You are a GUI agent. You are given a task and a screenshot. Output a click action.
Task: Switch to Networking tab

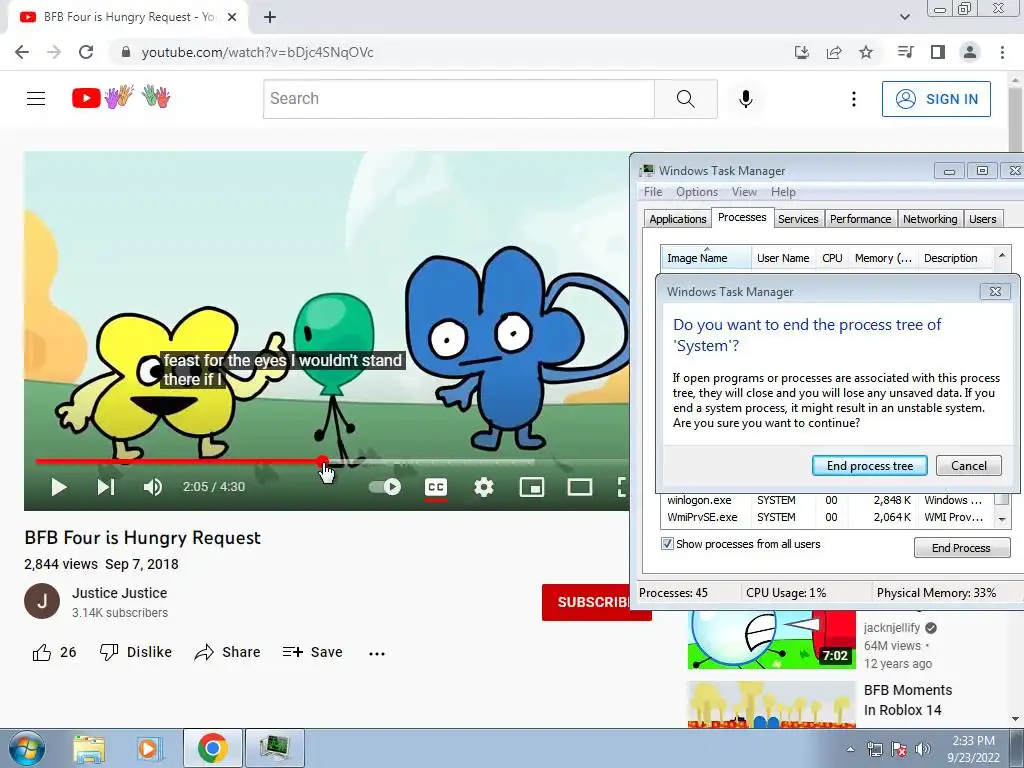[x=930, y=219]
